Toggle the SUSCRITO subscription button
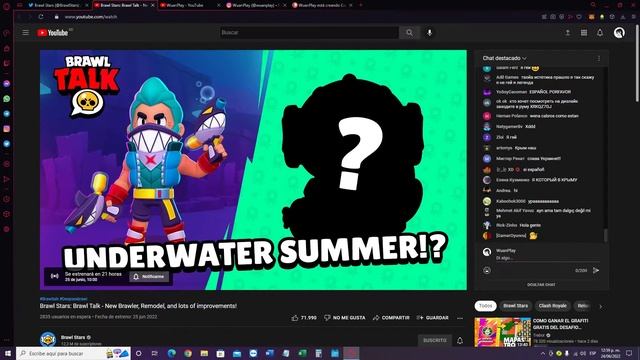The image size is (640, 360). click(434, 340)
